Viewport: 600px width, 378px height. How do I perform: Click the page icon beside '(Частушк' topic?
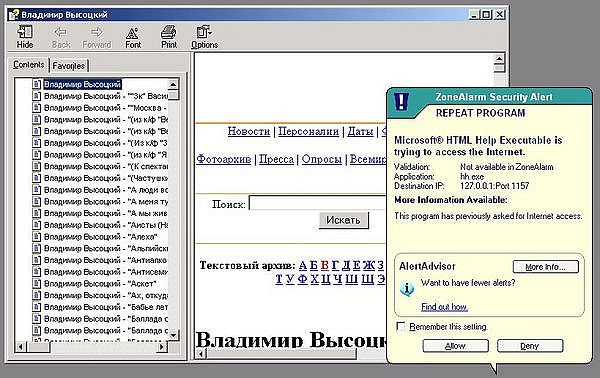[x=36, y=178]
